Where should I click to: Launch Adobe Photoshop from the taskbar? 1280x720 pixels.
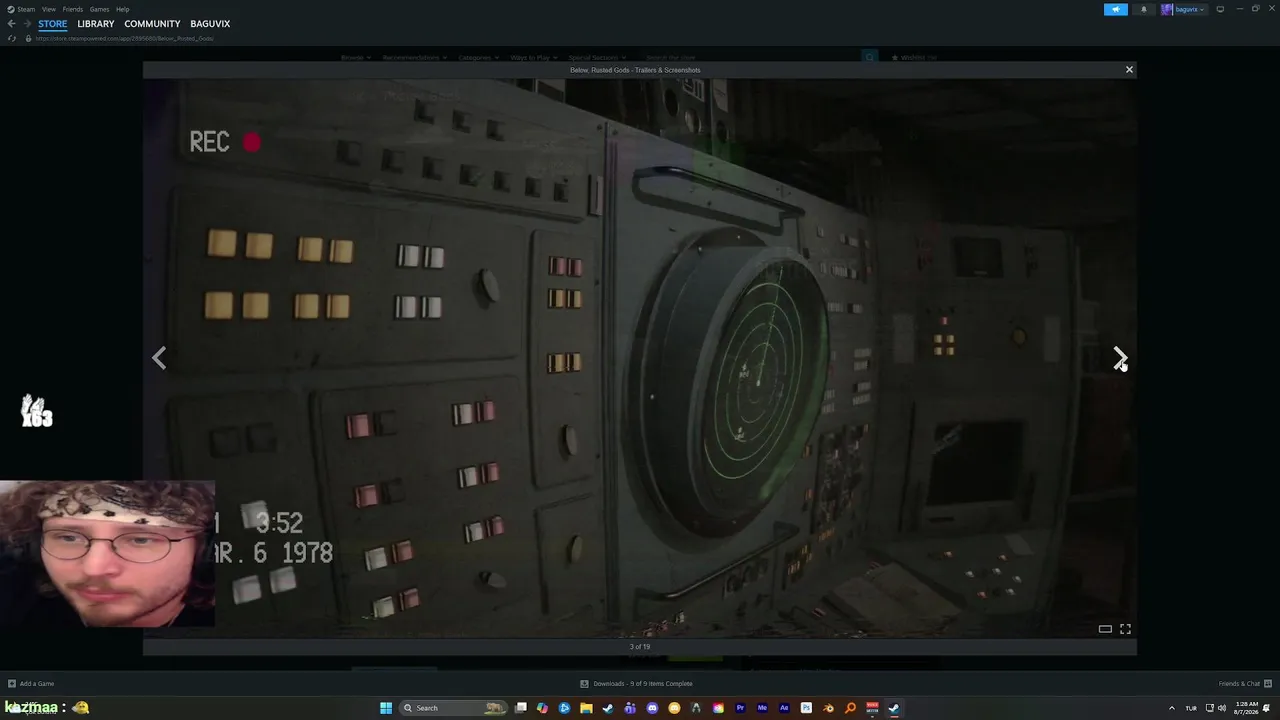click(x=806, y=708)
